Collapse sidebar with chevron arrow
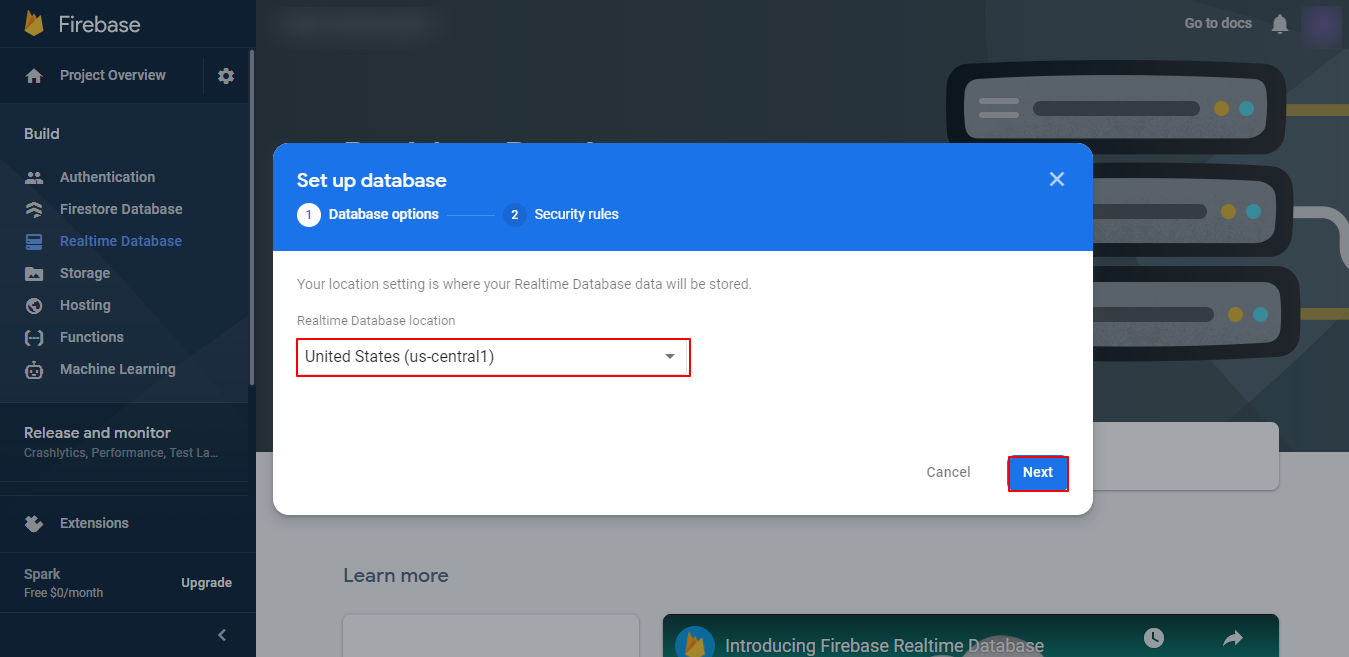 coord(222,635)
